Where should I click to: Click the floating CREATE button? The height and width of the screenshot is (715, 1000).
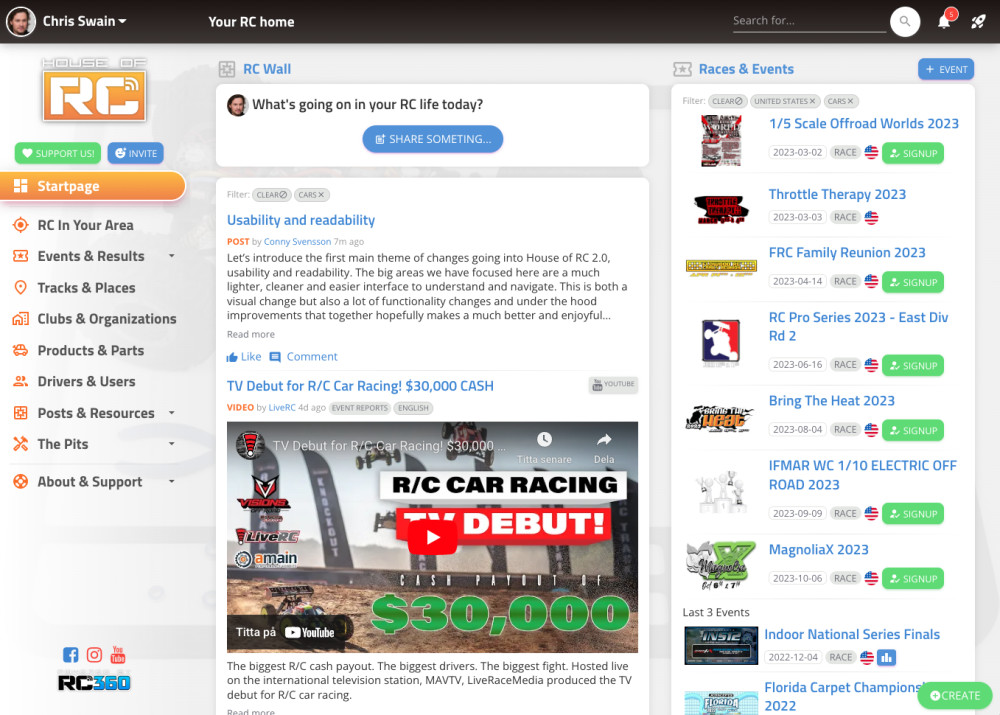(x=955, y=695)
